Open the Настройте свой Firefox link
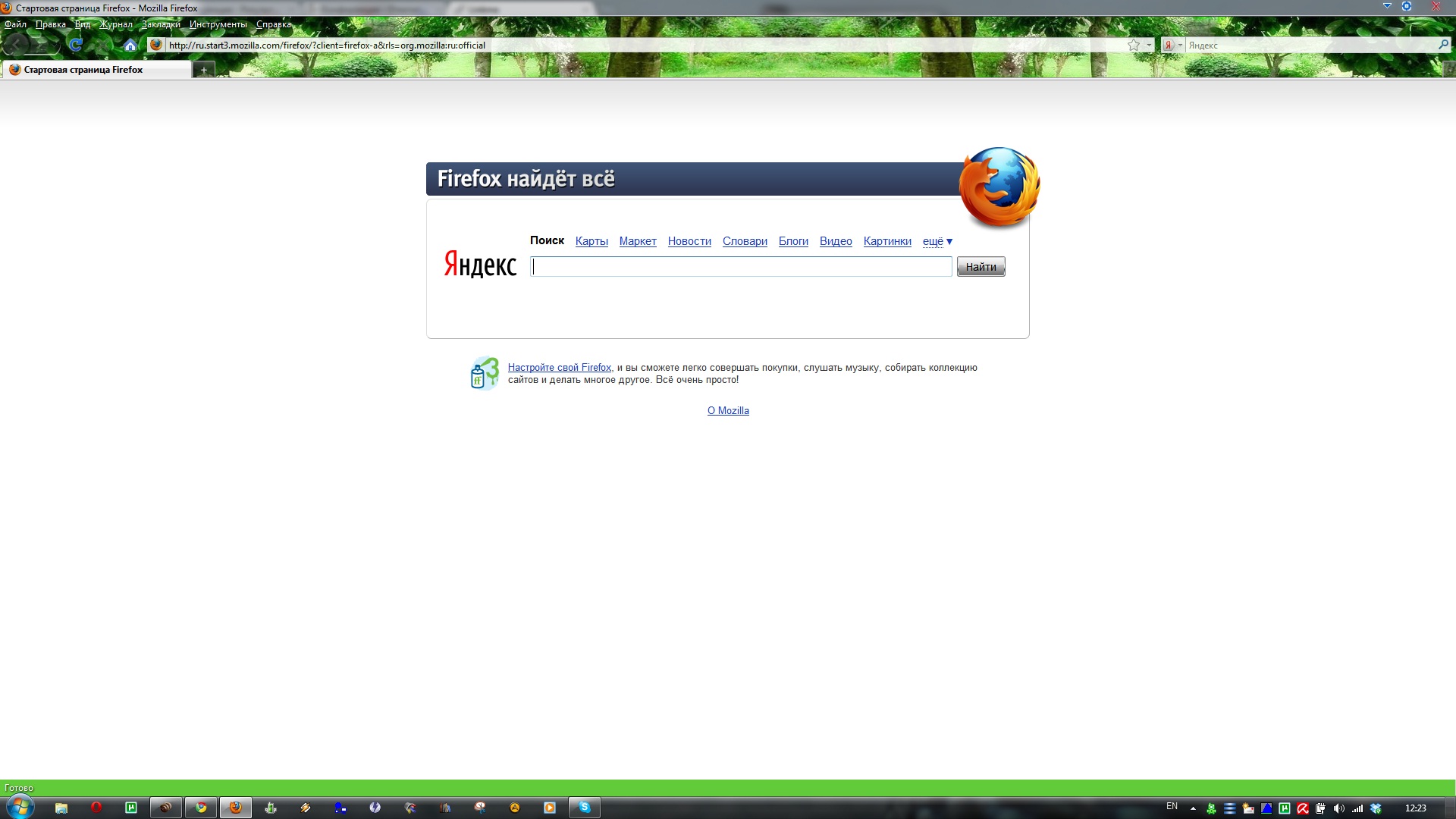Viewport: 1456px width, 819px height. (x=560, y=368)
